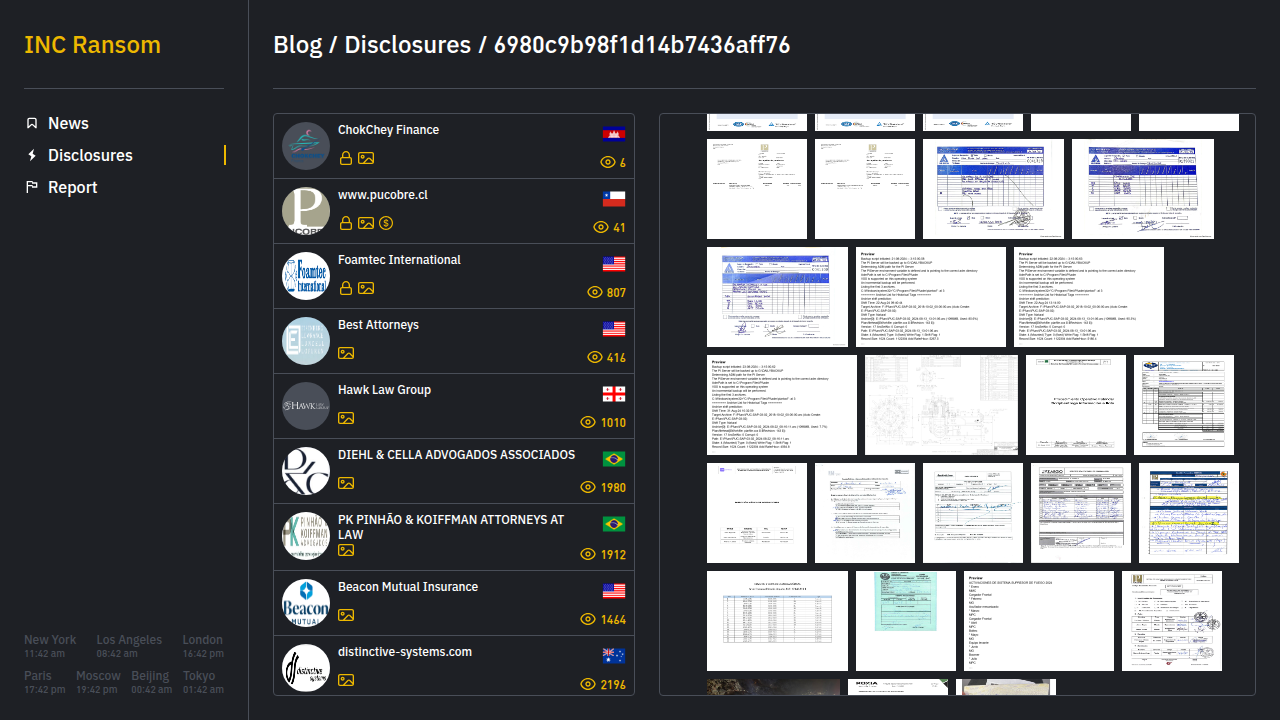Open the News menu item

tap(68, 123)
